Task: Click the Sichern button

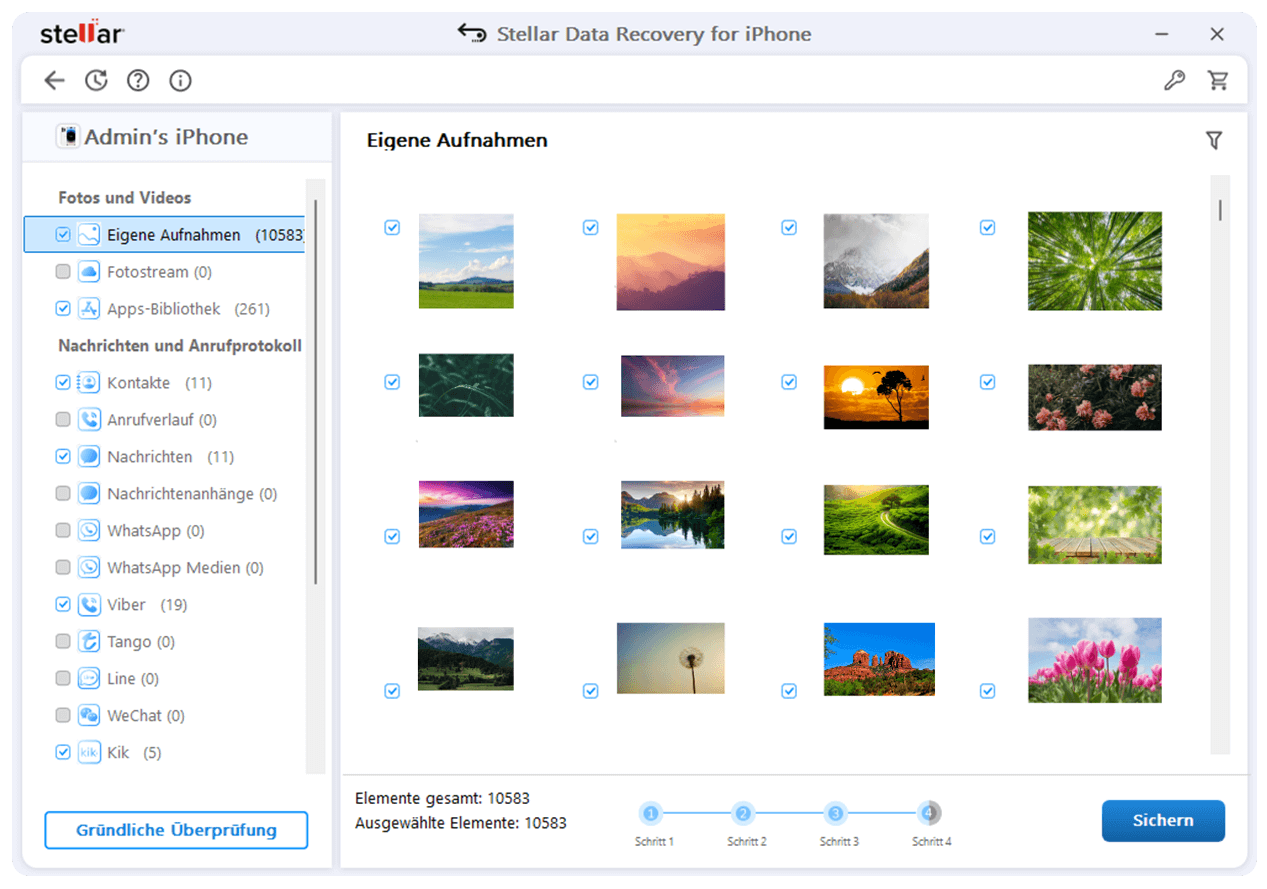Action: coord(1162,821)
